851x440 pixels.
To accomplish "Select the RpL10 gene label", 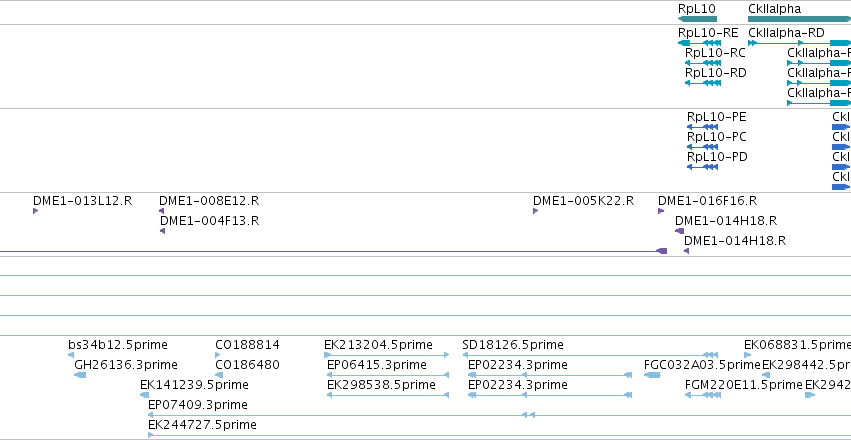I will [x=697, y=9].
